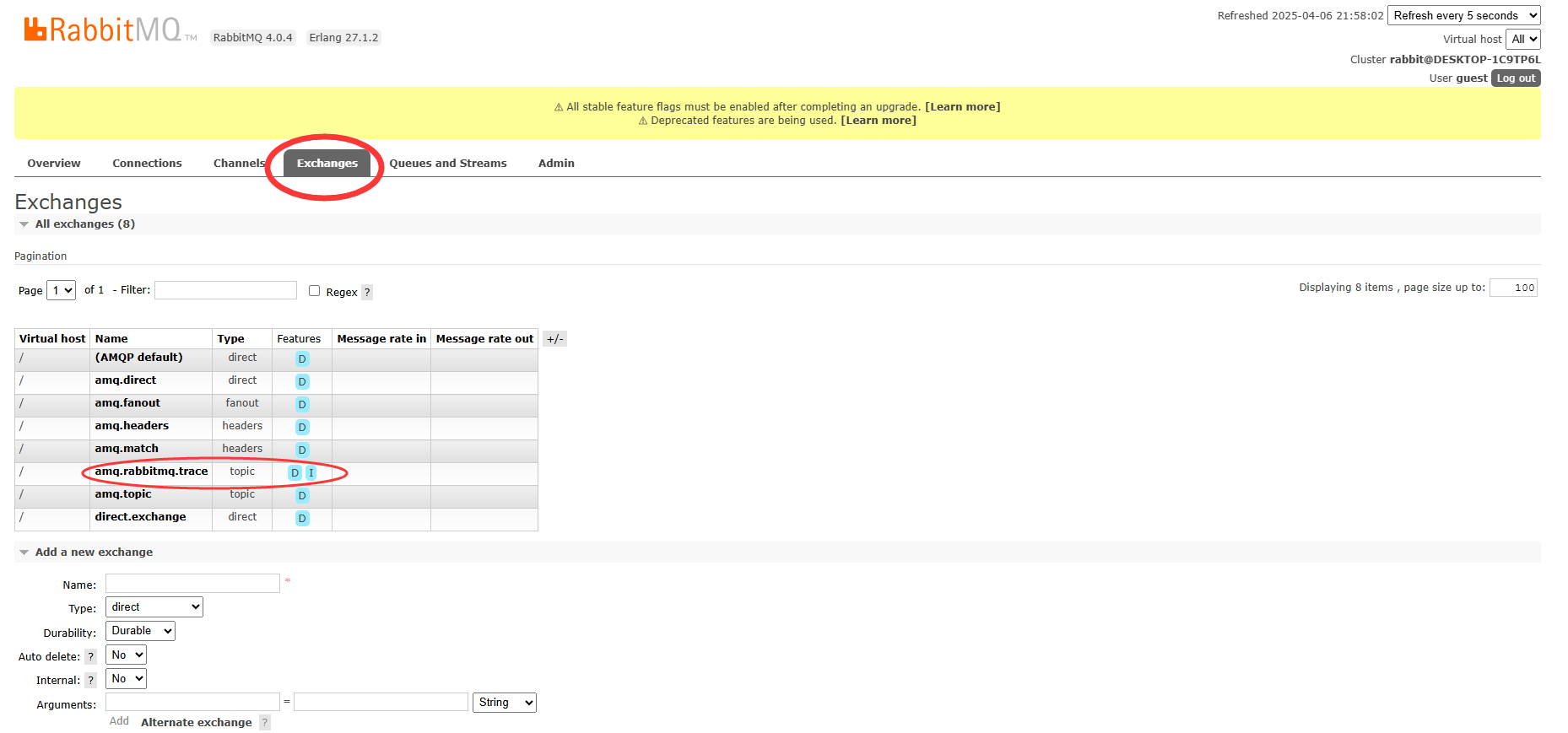Open the Internal help question mark
This screenshot has width=1568, height=733.
91,680
